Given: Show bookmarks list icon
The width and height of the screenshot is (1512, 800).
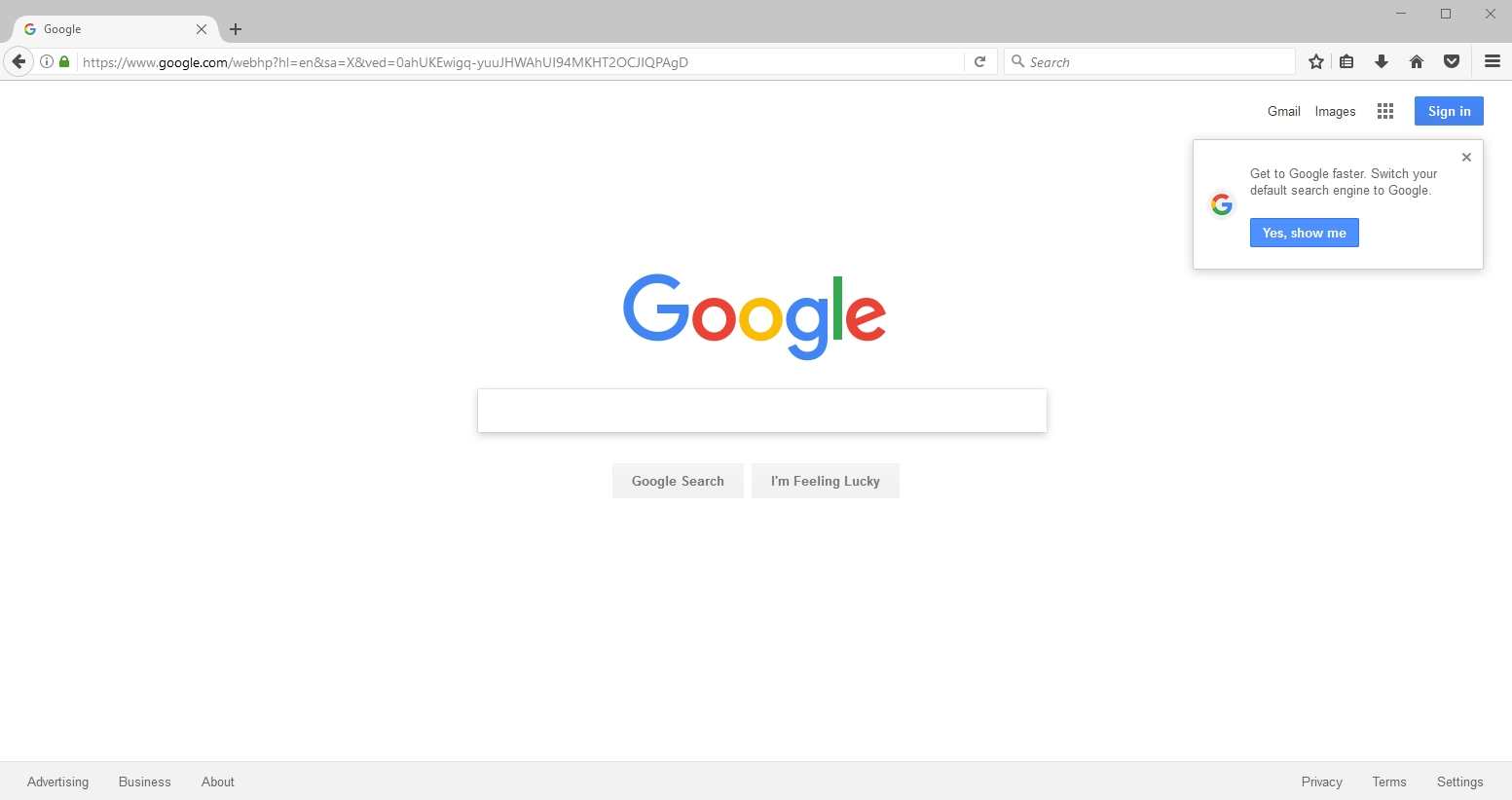Looking at the screenshot, I should pyautogui.click(x=1346, y=61).
